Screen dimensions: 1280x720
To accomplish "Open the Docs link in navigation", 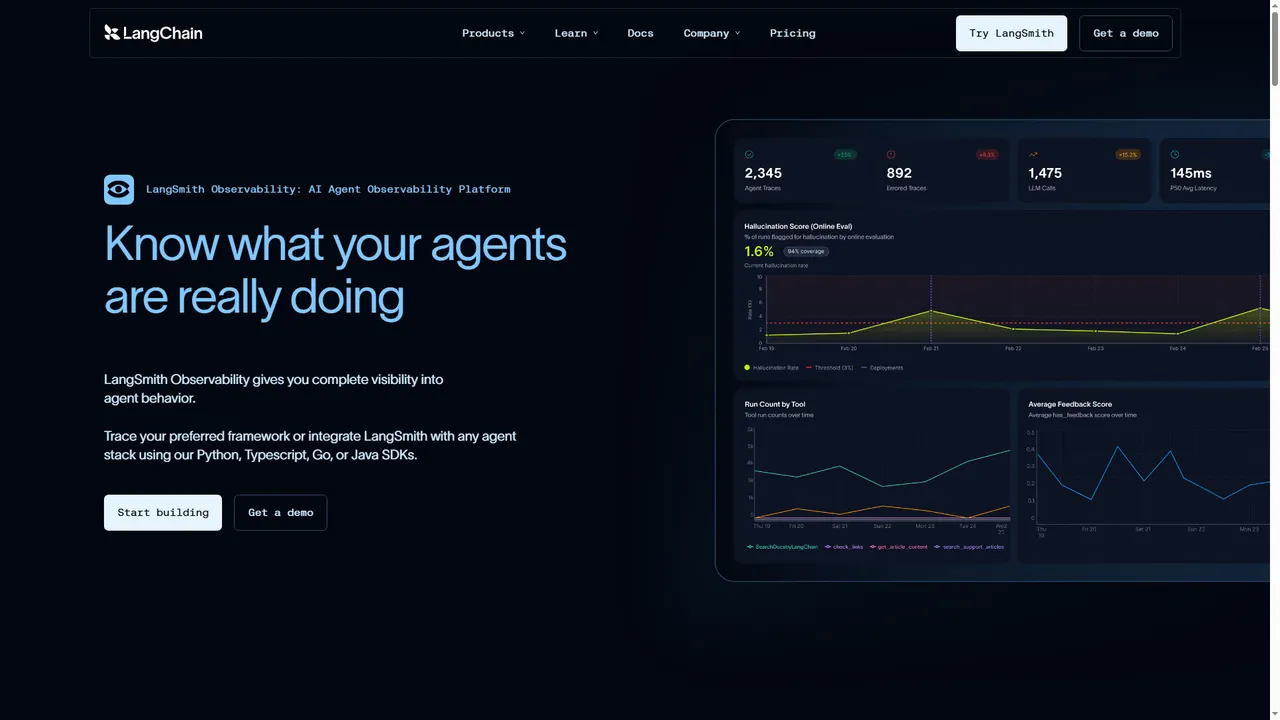I will click(x=640, y=33).
